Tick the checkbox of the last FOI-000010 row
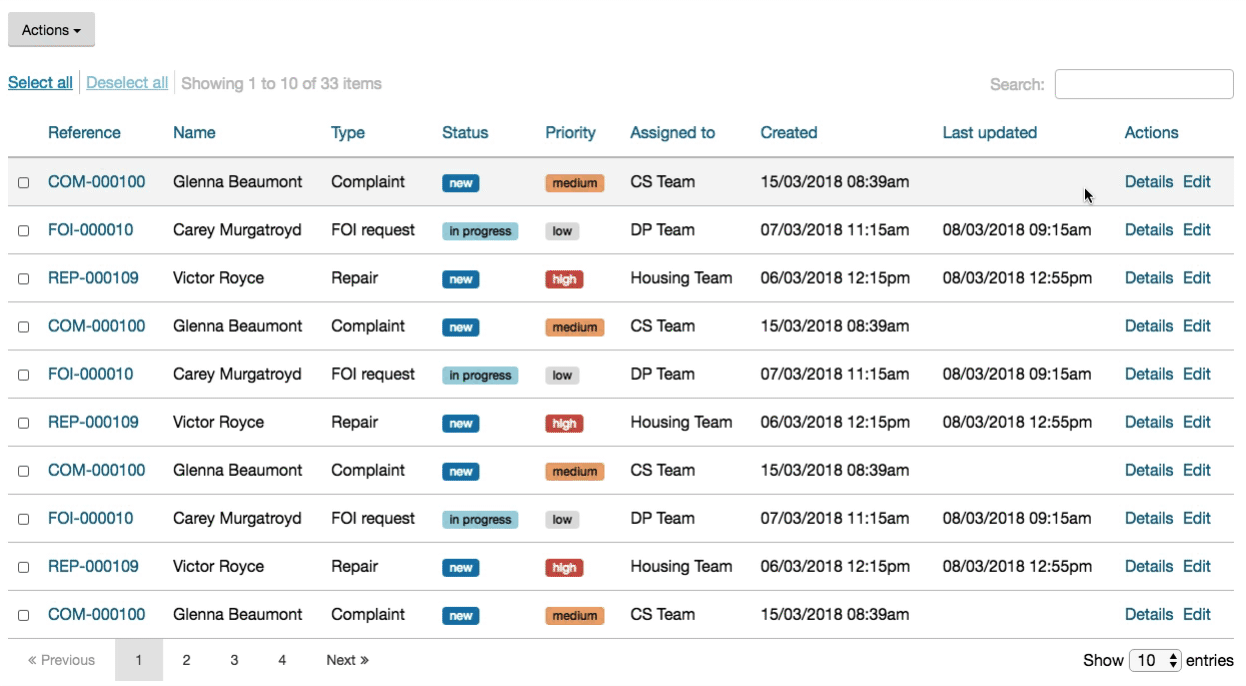Screen dimensions: 1246x686 23,519
